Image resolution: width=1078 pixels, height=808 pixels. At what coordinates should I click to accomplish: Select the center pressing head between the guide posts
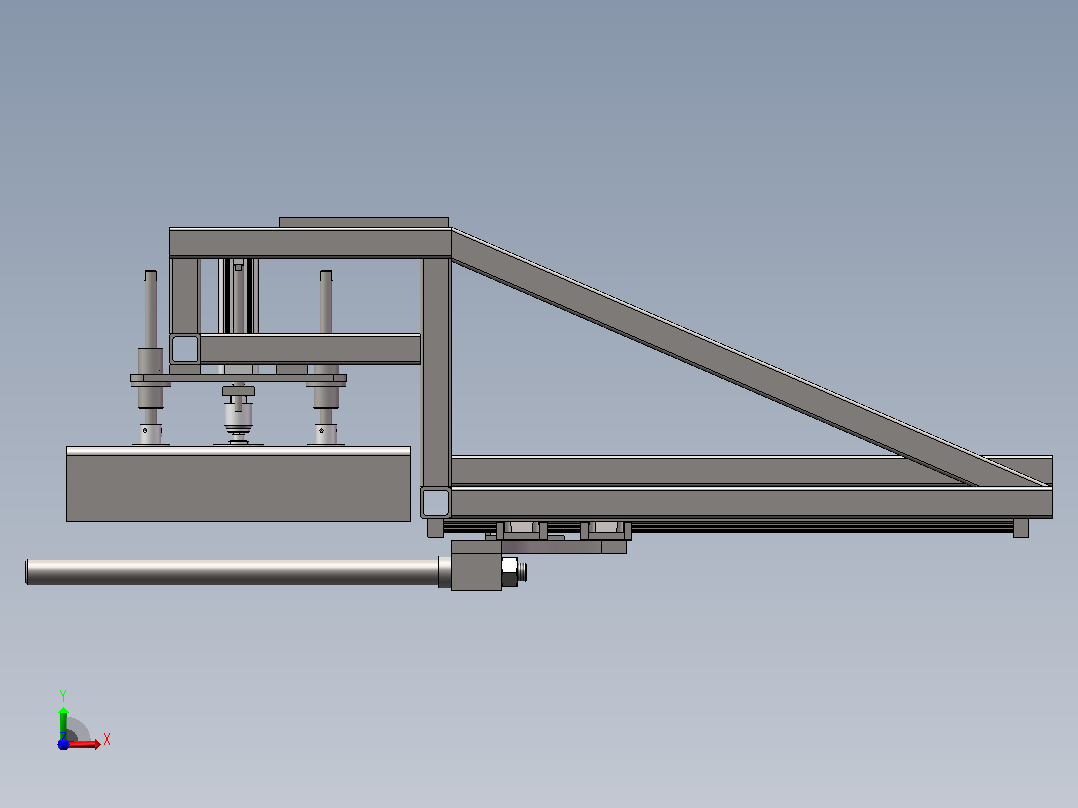238,415
